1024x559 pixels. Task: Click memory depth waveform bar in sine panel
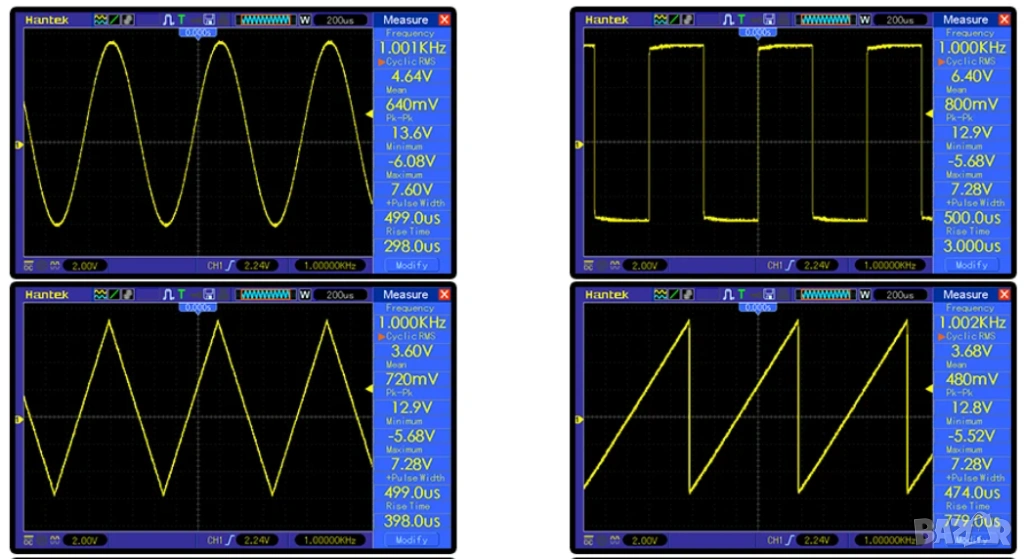[x=265, y=20]
